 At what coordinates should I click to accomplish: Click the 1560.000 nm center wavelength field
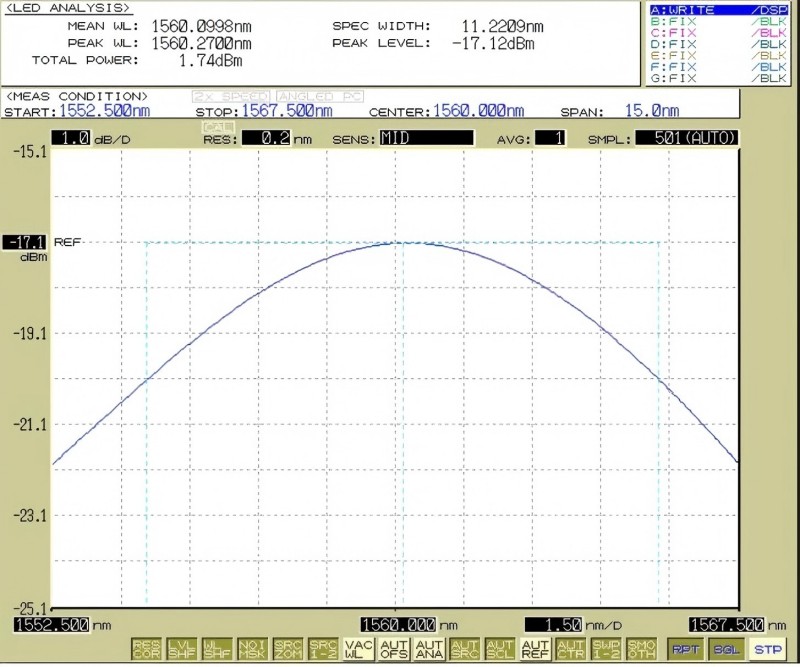click(478, 111)
